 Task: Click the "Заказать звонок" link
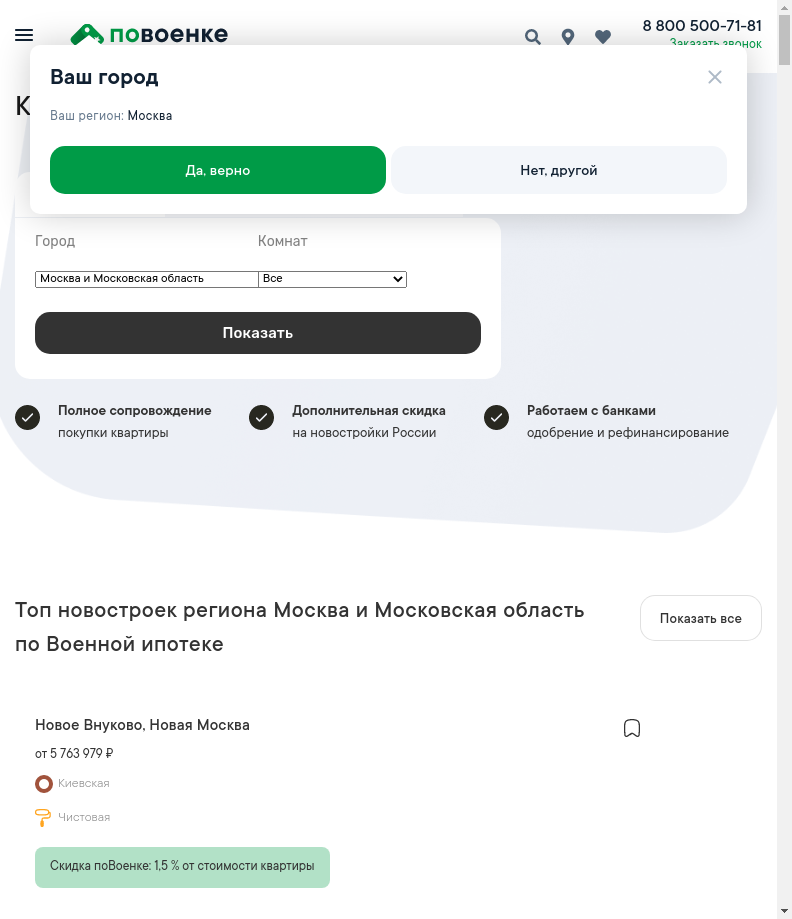tap(715, 44)
